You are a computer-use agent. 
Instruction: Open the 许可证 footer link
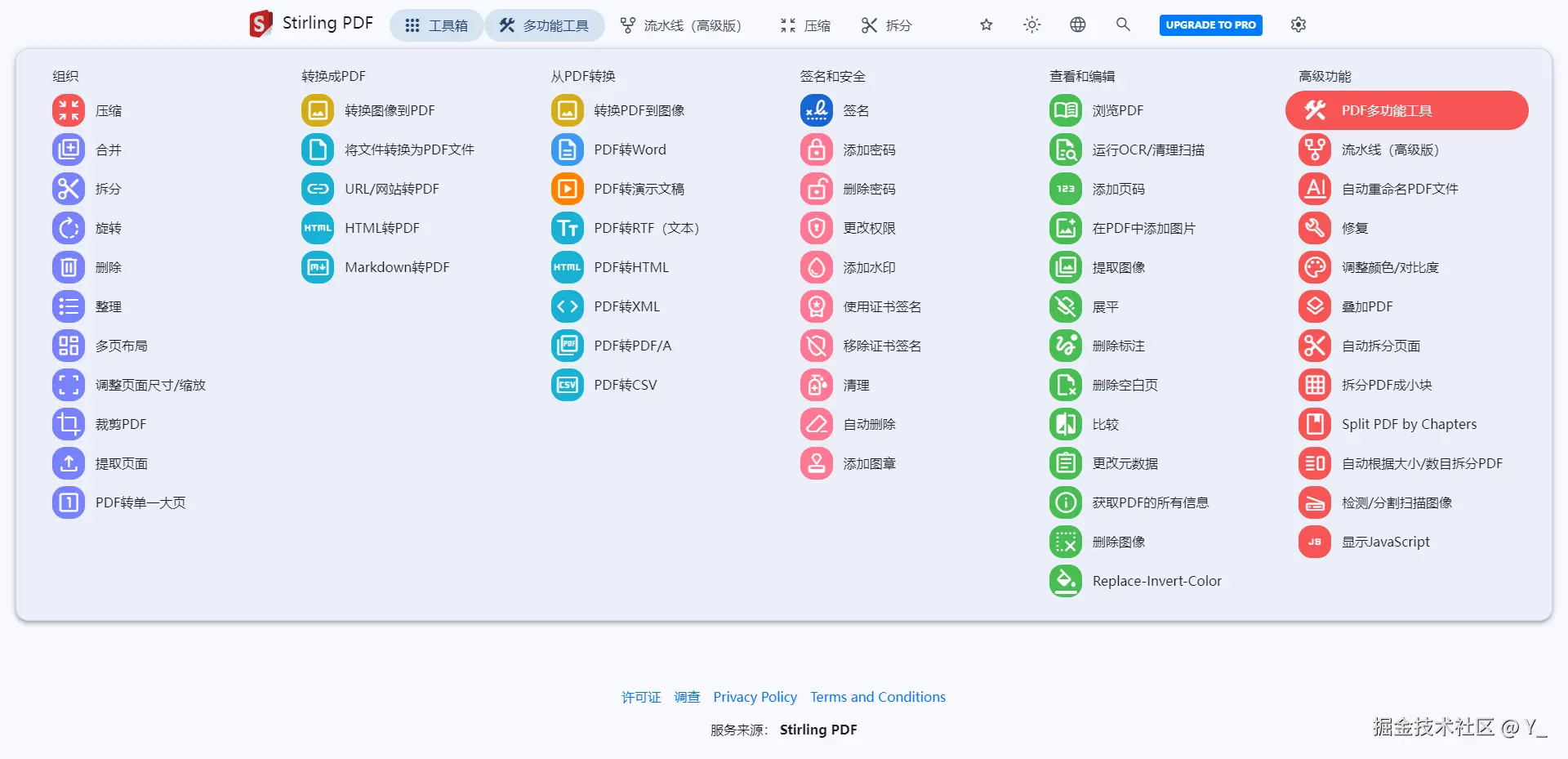(x=641, y=697)
